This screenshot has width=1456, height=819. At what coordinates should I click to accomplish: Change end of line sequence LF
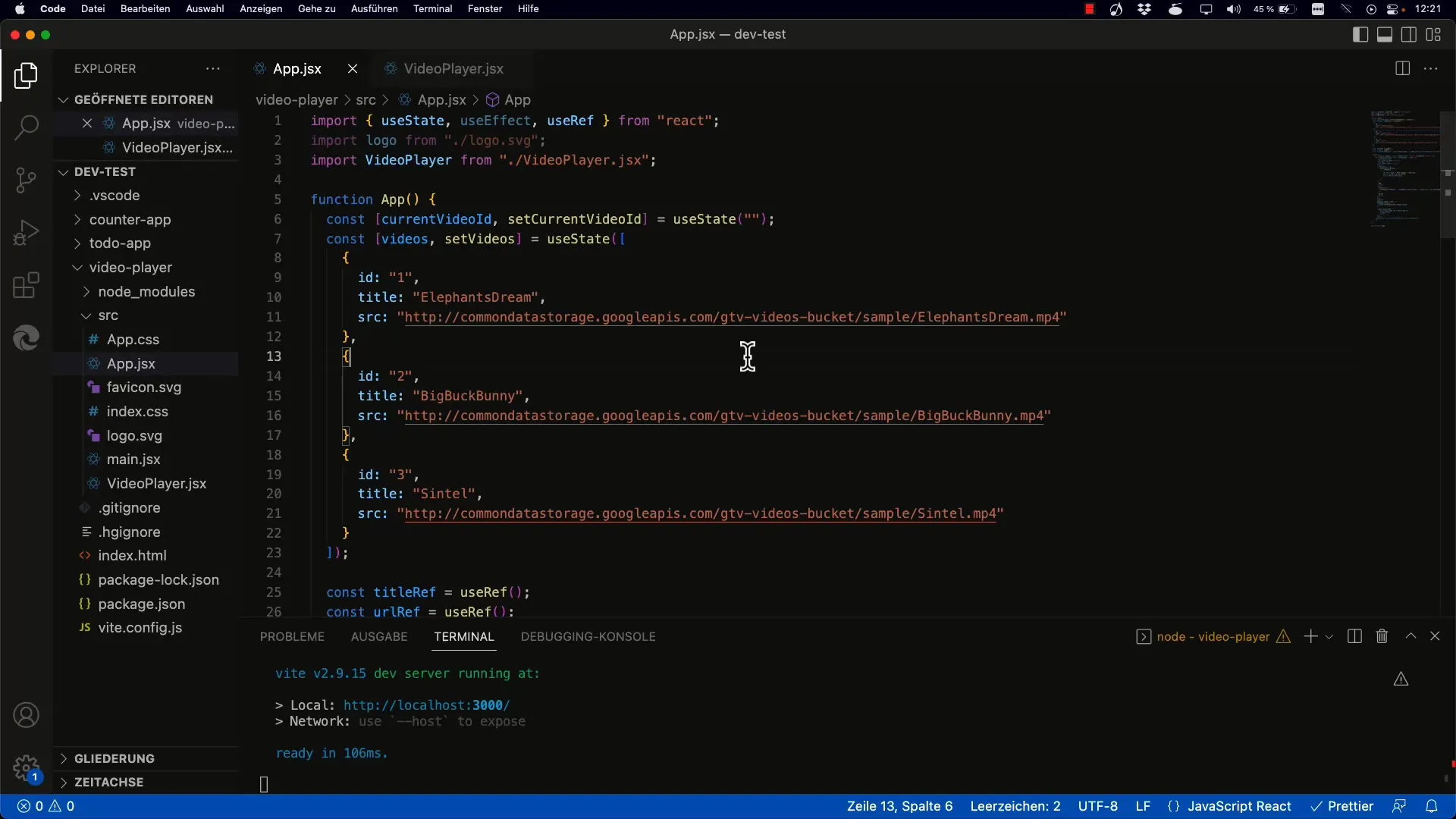pyautogui.click(x=1143, y=806)
